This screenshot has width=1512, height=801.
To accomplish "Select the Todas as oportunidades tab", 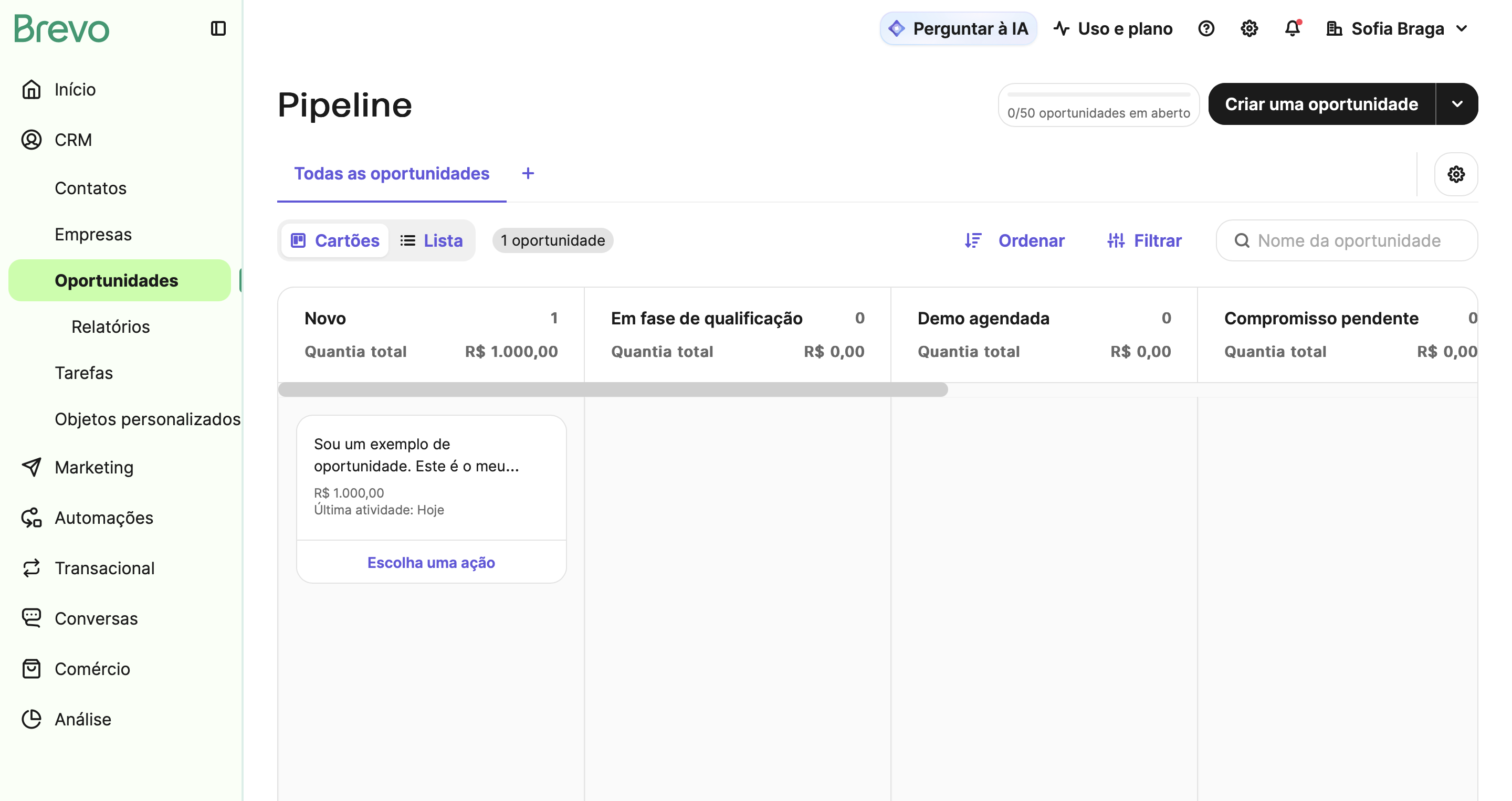I will coord(392,174).
